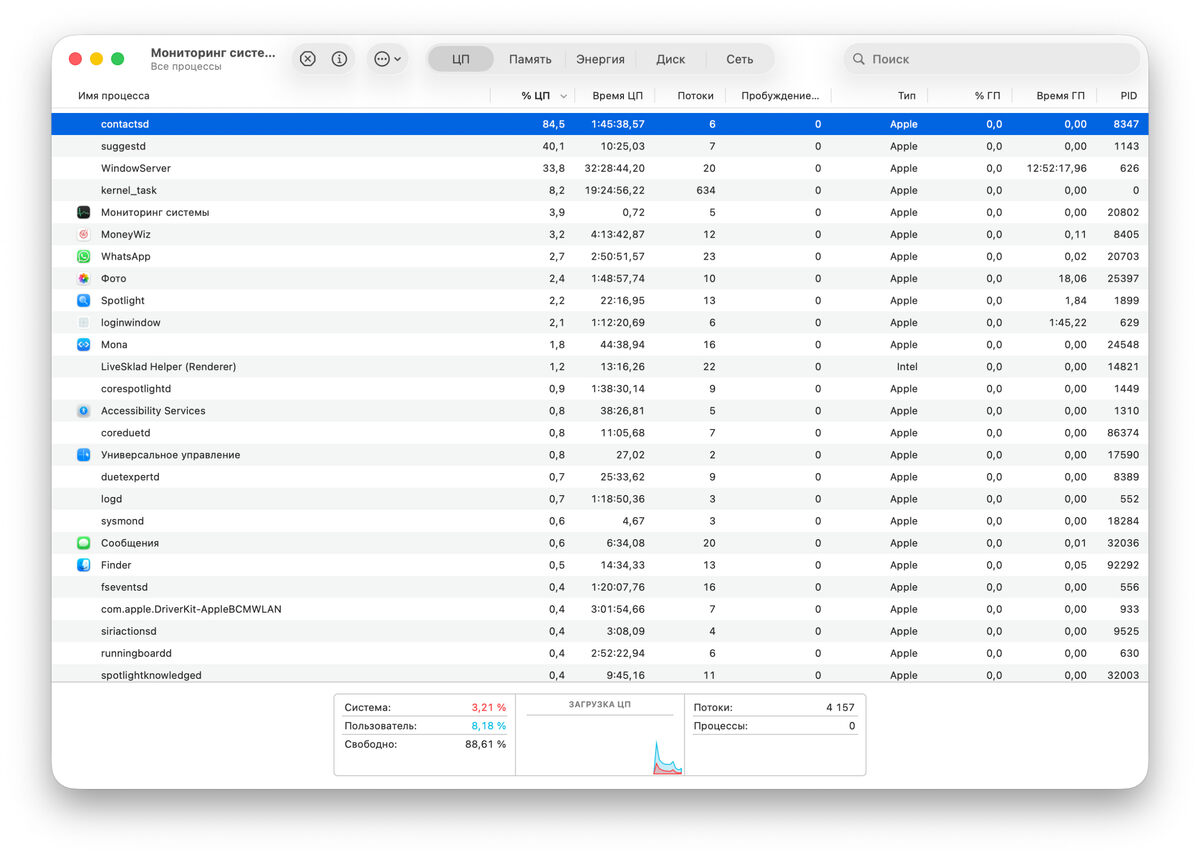
Task: Click PID value 86374
Action: pyautogui.click(x=1123, y=433)
